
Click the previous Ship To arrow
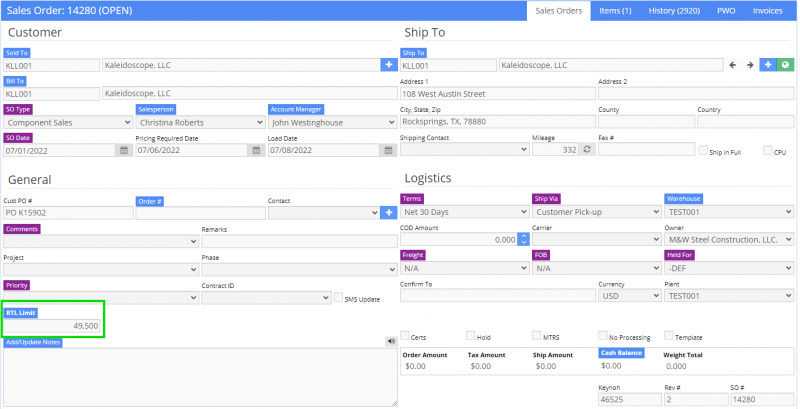[733, 65]
